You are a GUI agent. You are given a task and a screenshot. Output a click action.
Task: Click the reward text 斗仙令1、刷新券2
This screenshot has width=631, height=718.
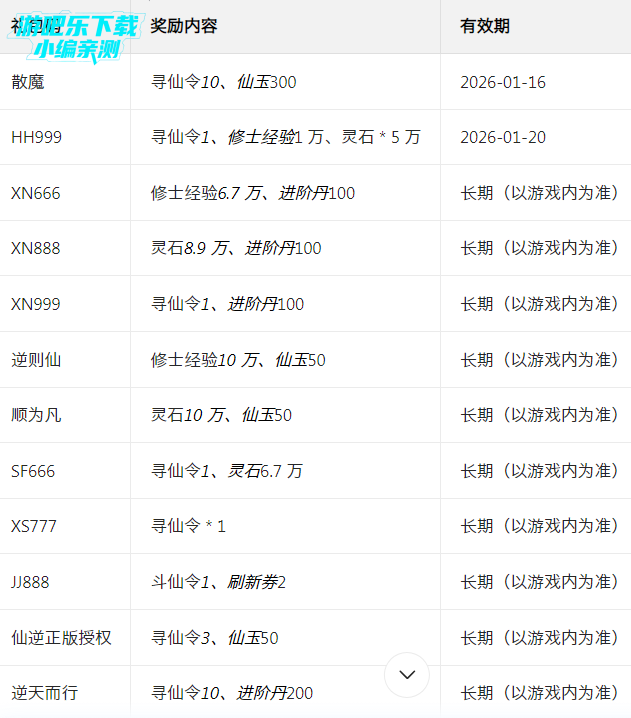[218, 582]
